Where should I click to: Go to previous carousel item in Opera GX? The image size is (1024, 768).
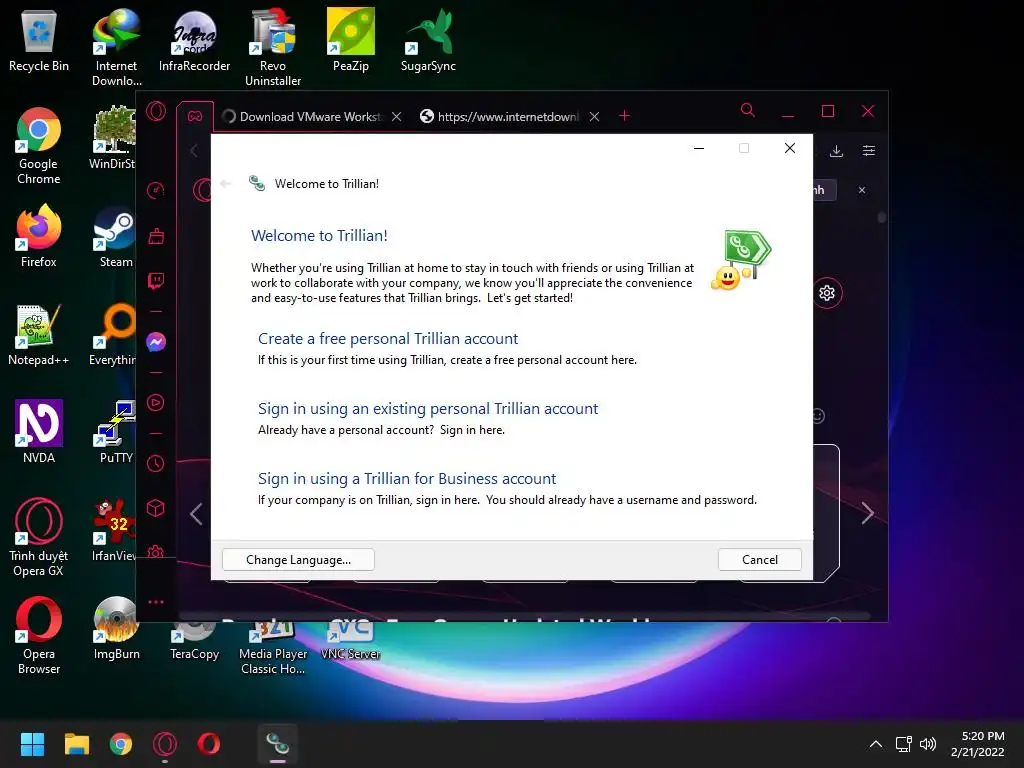coord(196,513)
